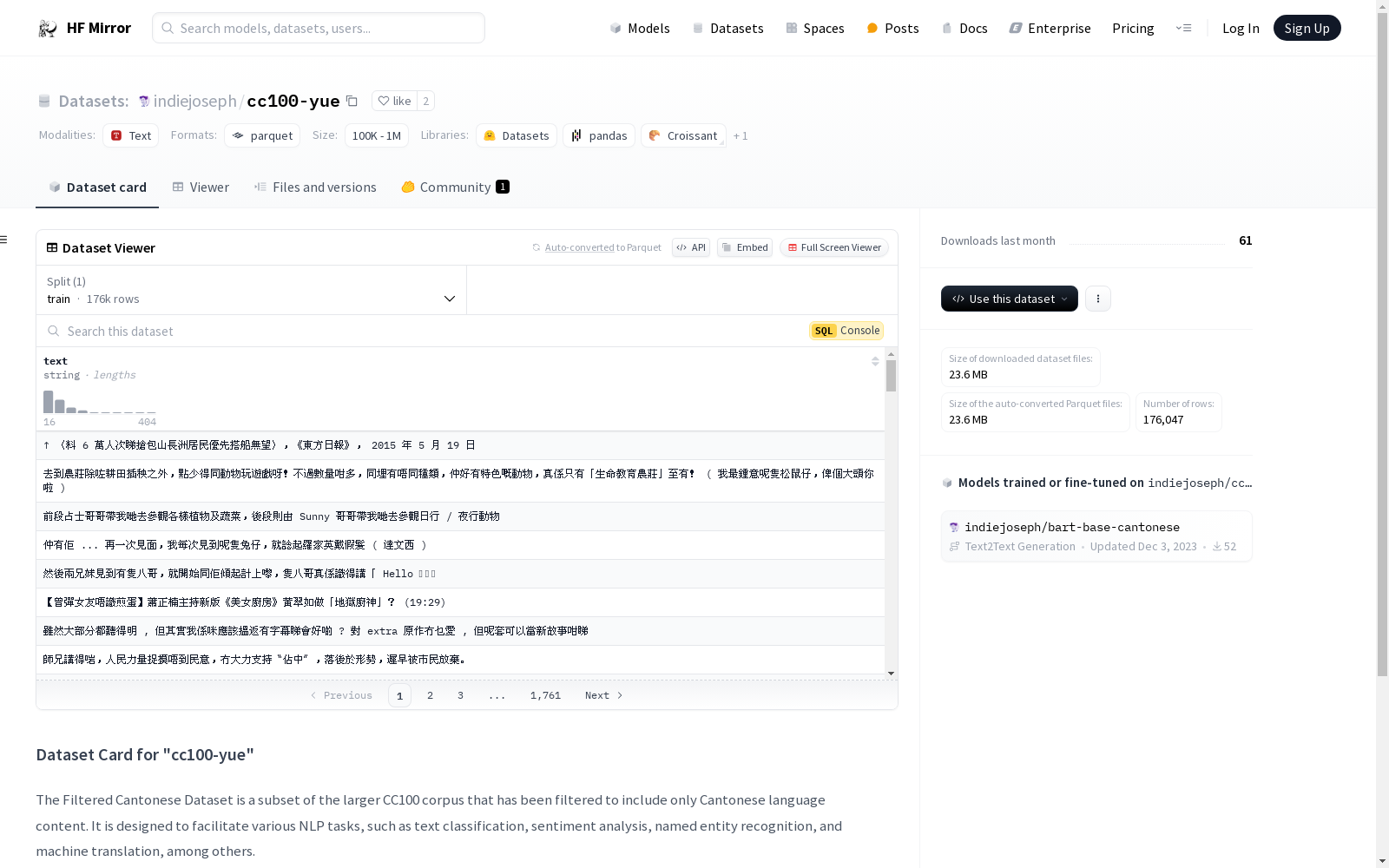Open the API button in Dataset Viewer
Image resolution: width=1389 pixels, height=868 pixels.
pos(691,247)
